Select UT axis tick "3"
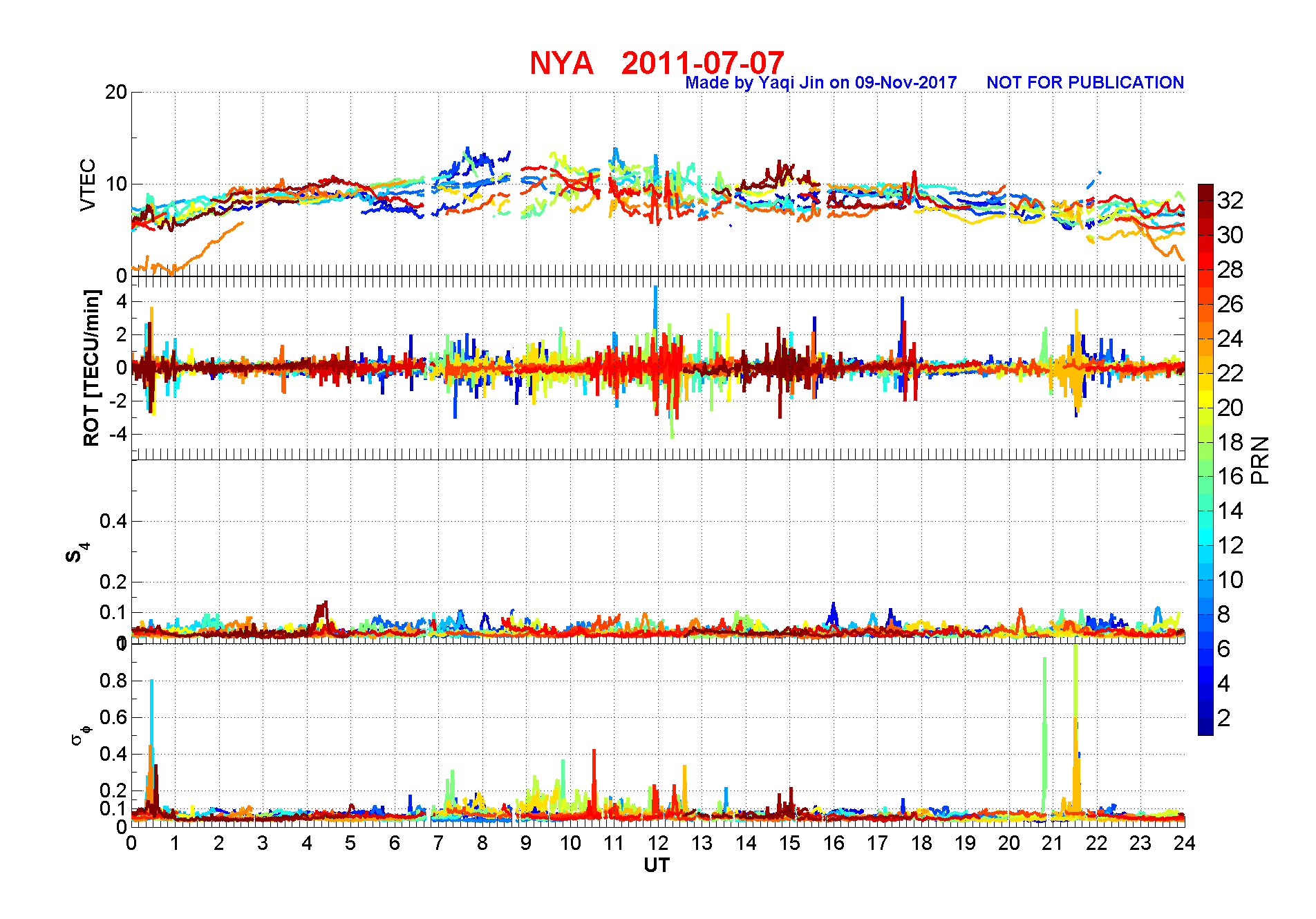 coord(263,843)
